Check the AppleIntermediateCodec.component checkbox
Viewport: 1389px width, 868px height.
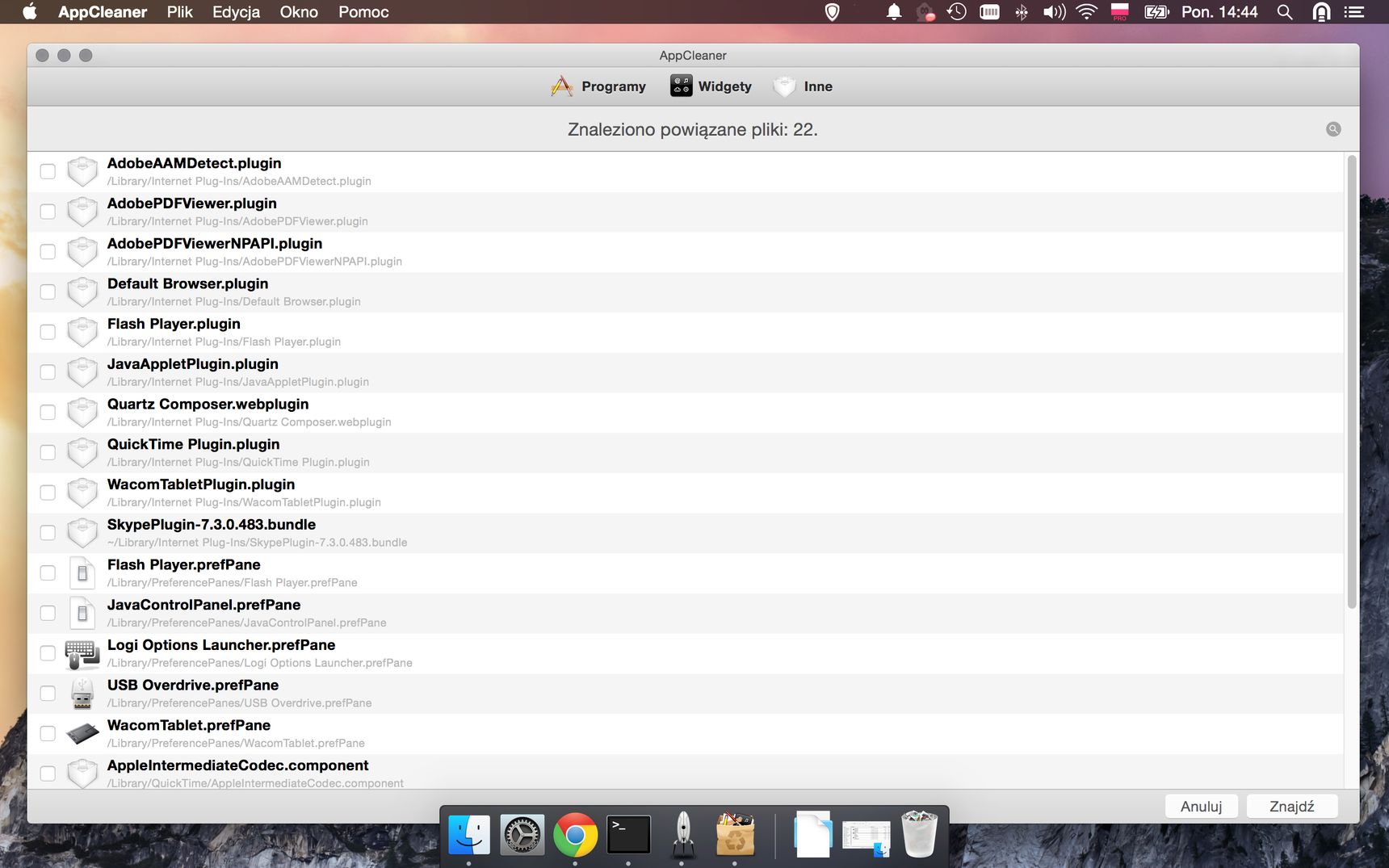48,774
